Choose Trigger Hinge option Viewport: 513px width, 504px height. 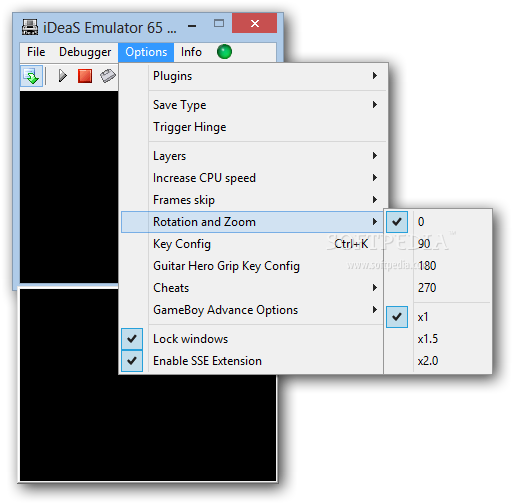(253, 127)
